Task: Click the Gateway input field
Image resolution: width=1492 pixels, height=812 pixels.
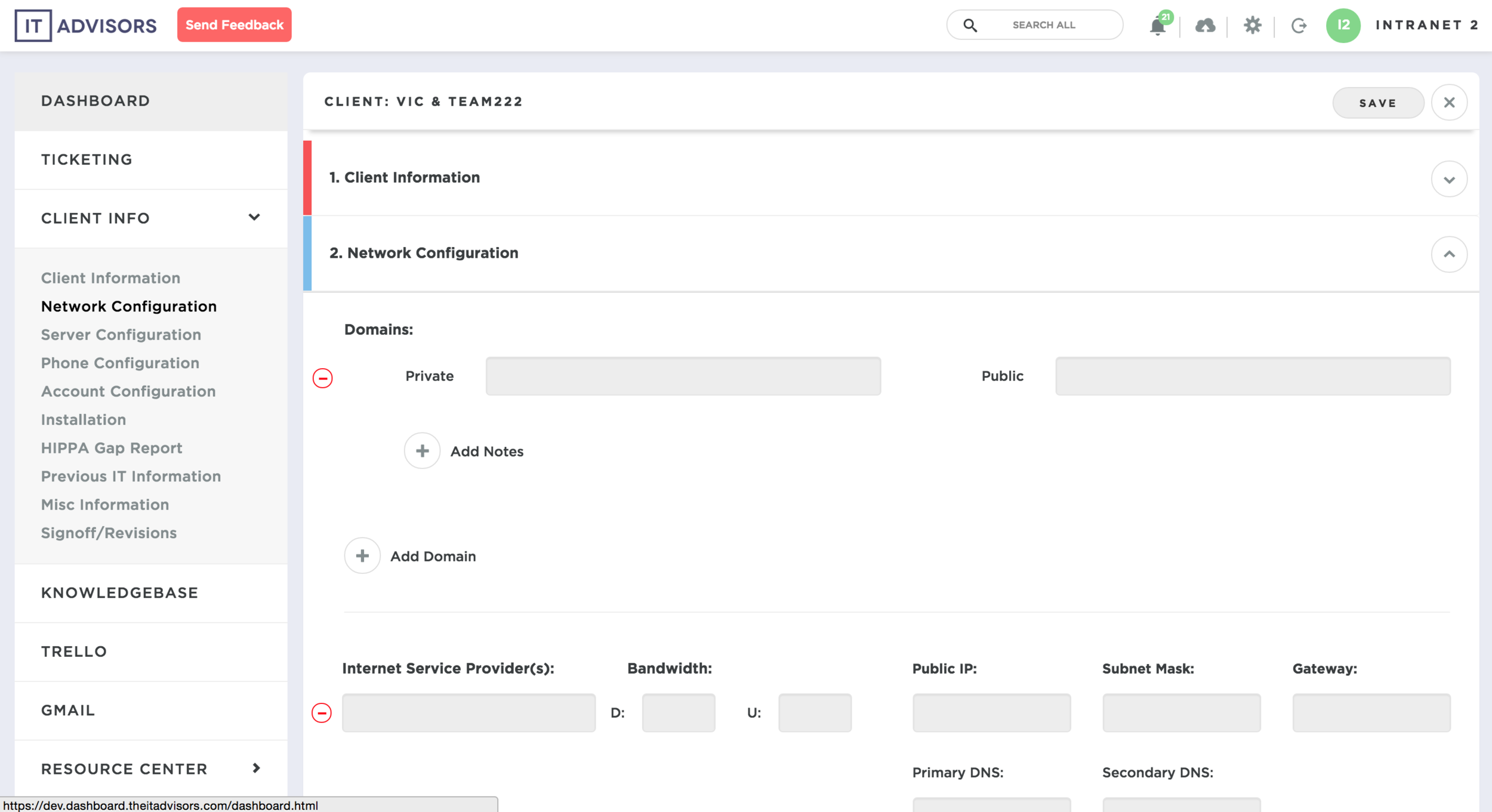Action: (x=1371, y=712)
